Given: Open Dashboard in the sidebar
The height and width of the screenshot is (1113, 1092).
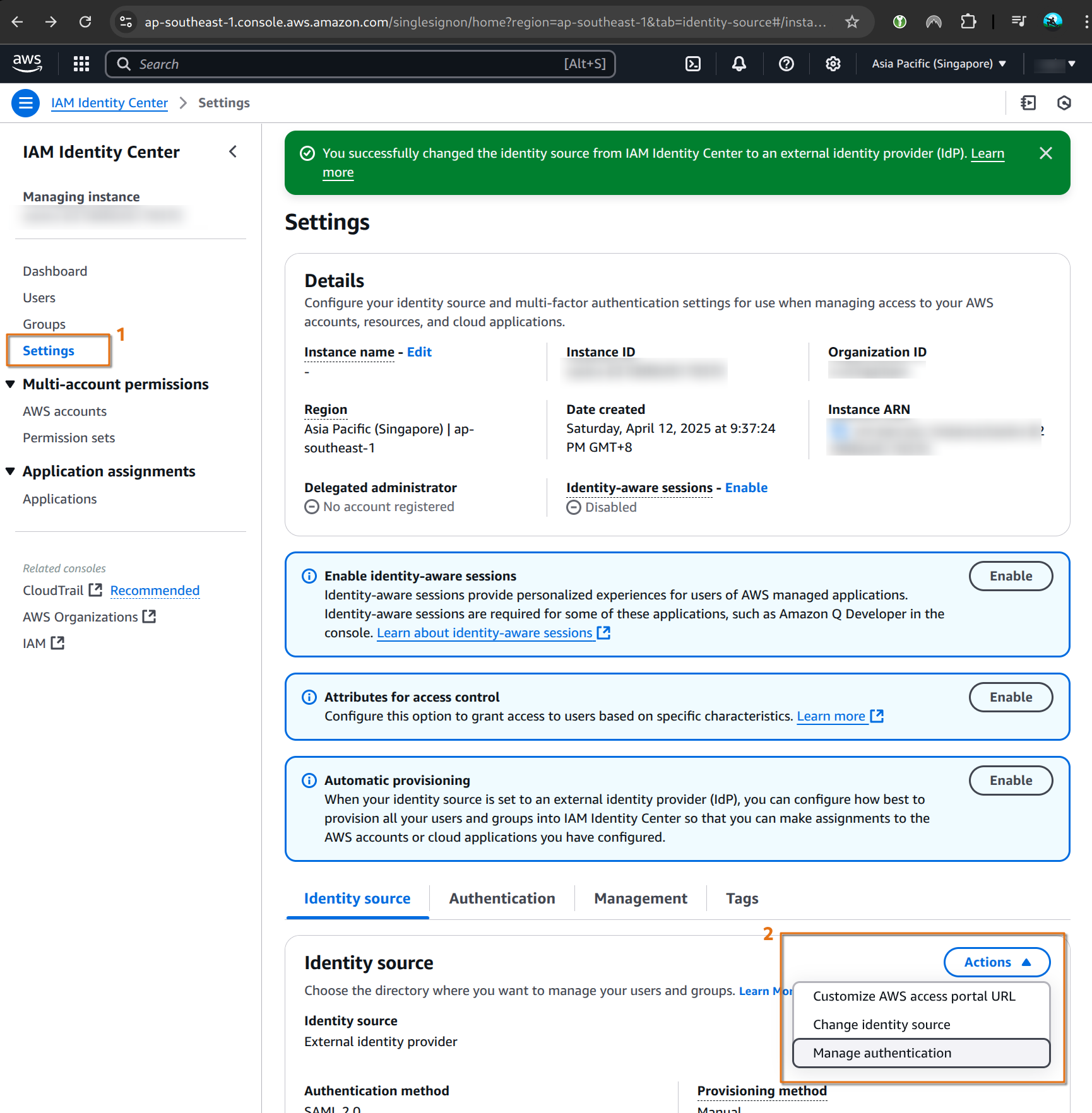Looking at the screenshot, I should click(x=56, y=271).
